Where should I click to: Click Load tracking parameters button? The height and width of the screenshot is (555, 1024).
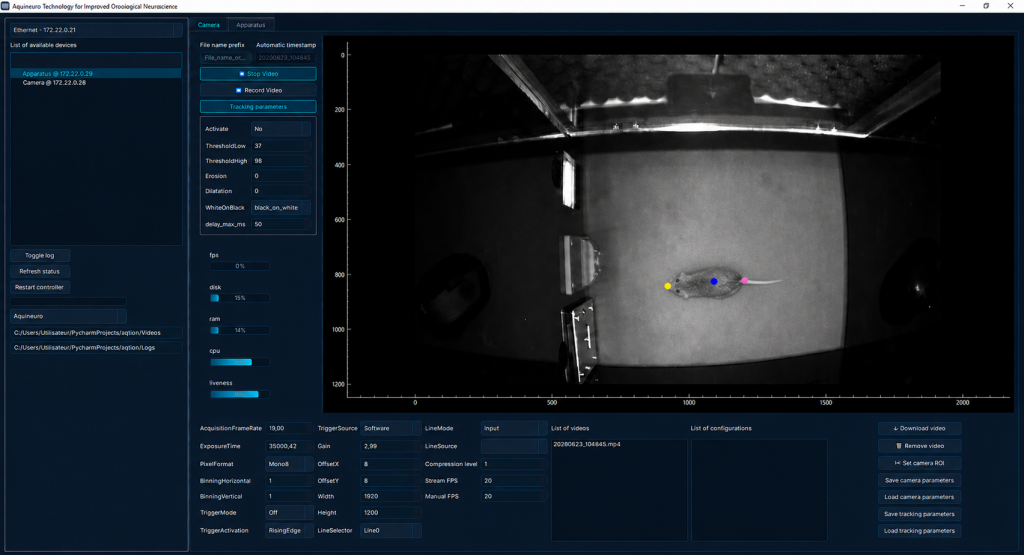point(920,531)
